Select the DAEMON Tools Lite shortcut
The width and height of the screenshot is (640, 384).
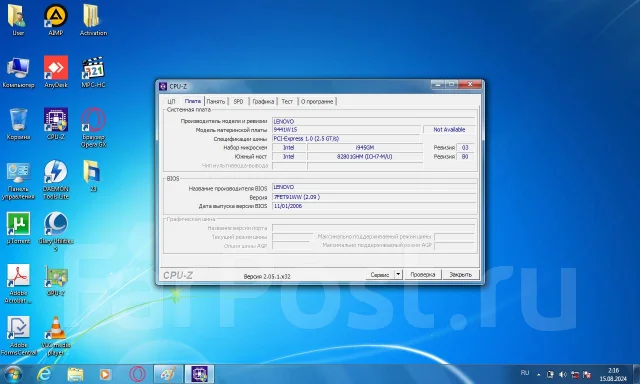tap(56, 180)
